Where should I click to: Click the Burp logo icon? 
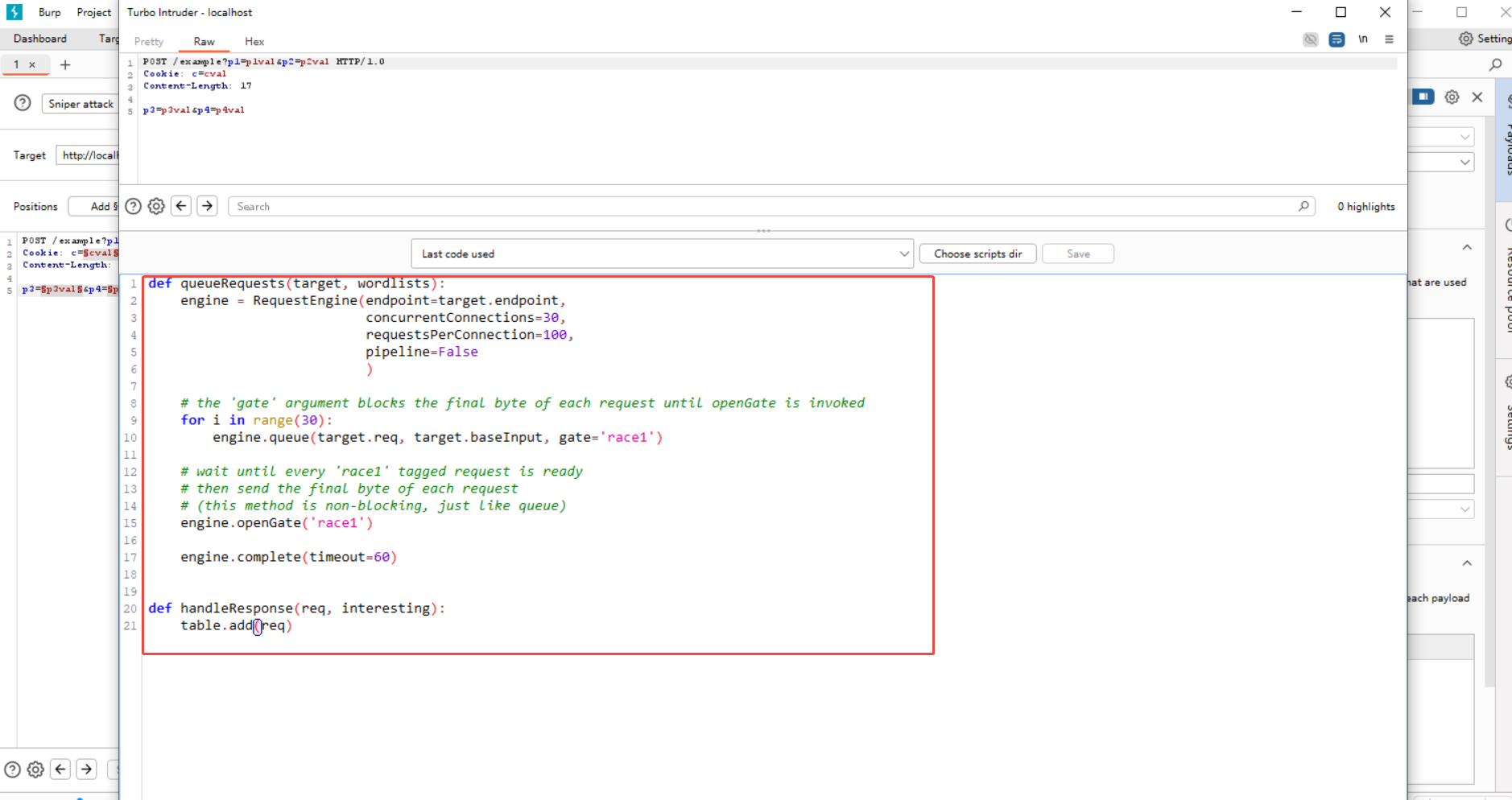point(14,12)
